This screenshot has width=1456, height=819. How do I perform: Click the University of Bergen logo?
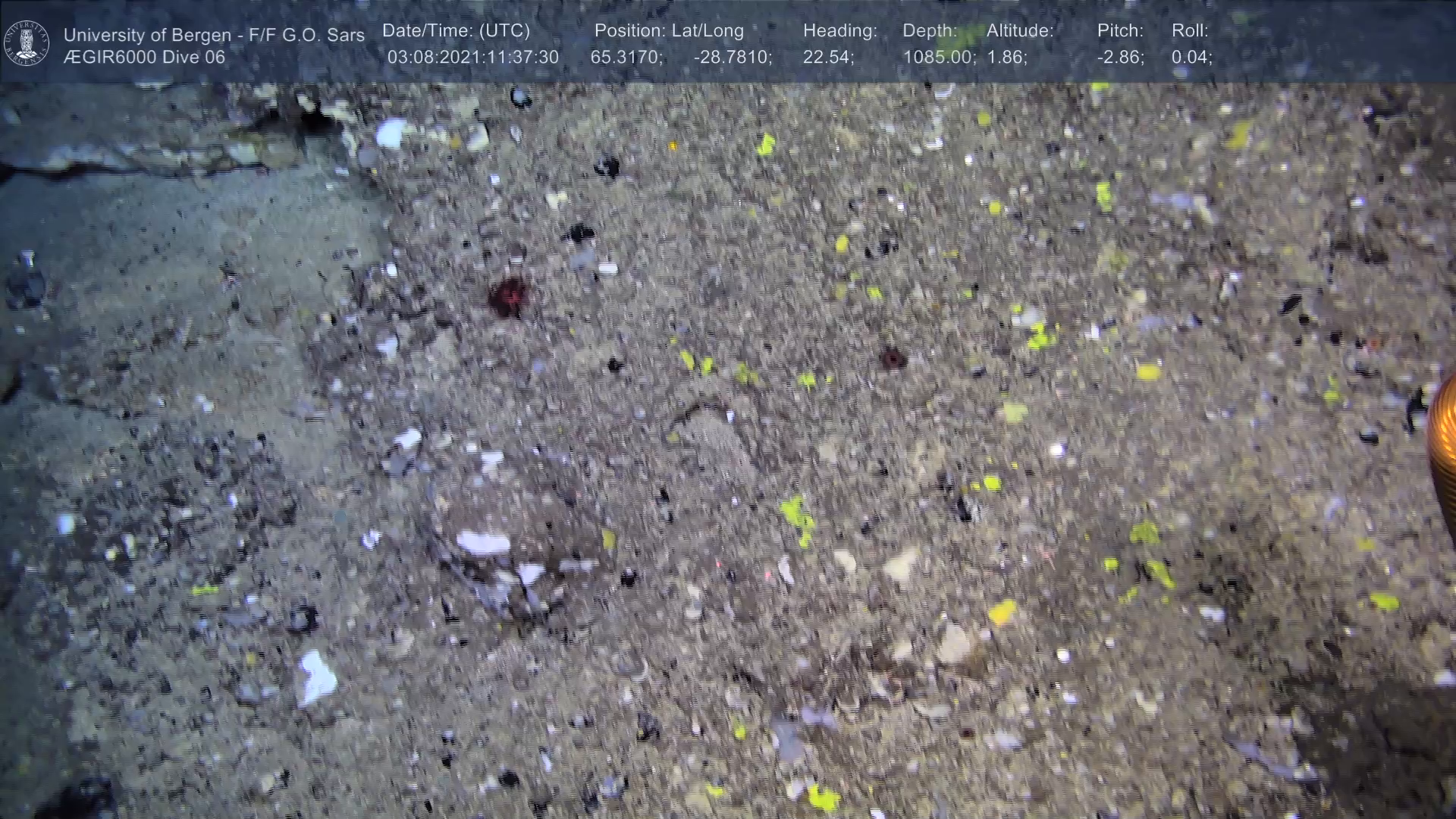27,43
